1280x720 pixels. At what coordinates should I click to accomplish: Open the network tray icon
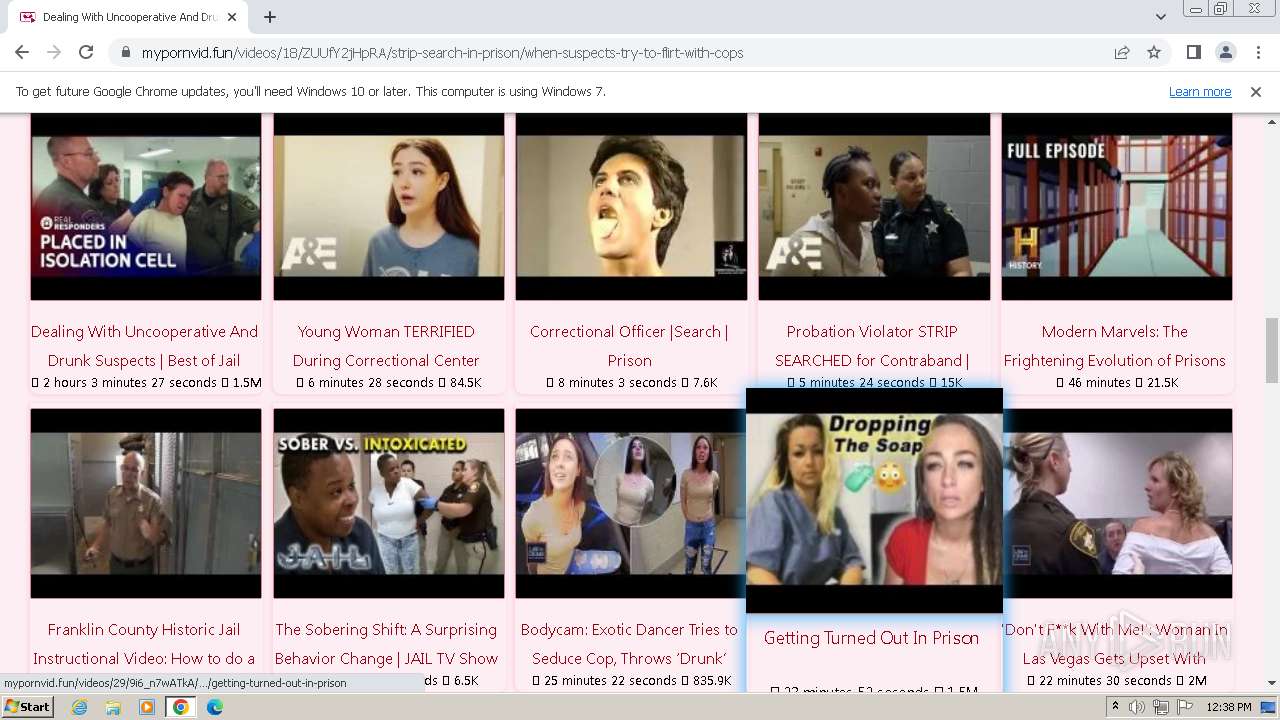click(1161, 707)
